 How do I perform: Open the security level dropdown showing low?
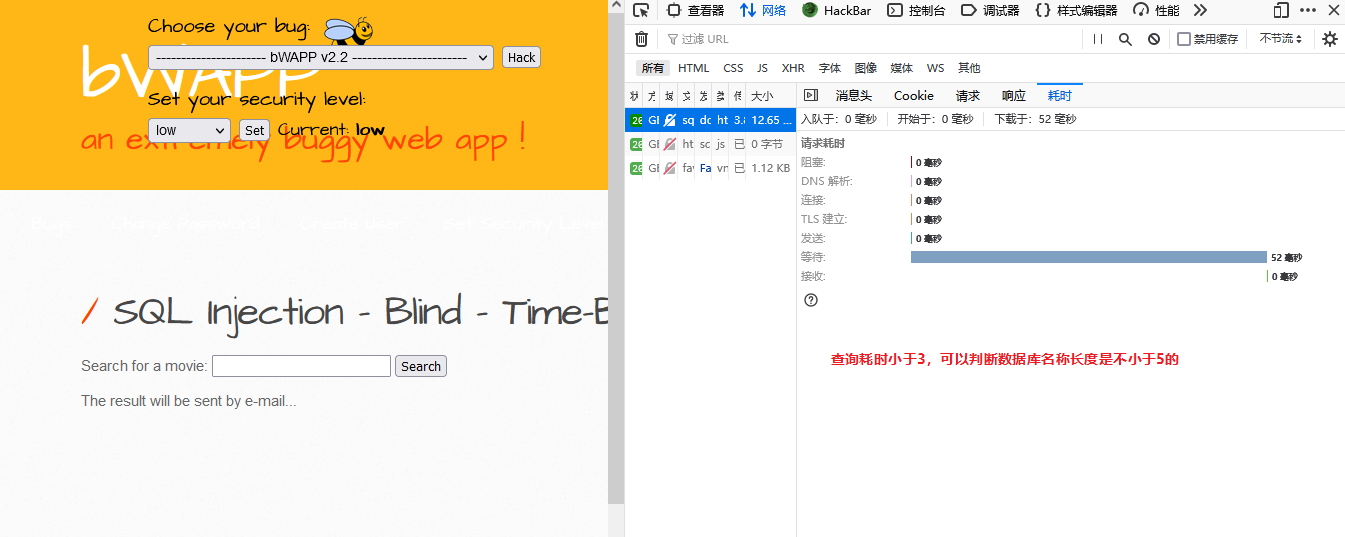(x=189, y=130)
